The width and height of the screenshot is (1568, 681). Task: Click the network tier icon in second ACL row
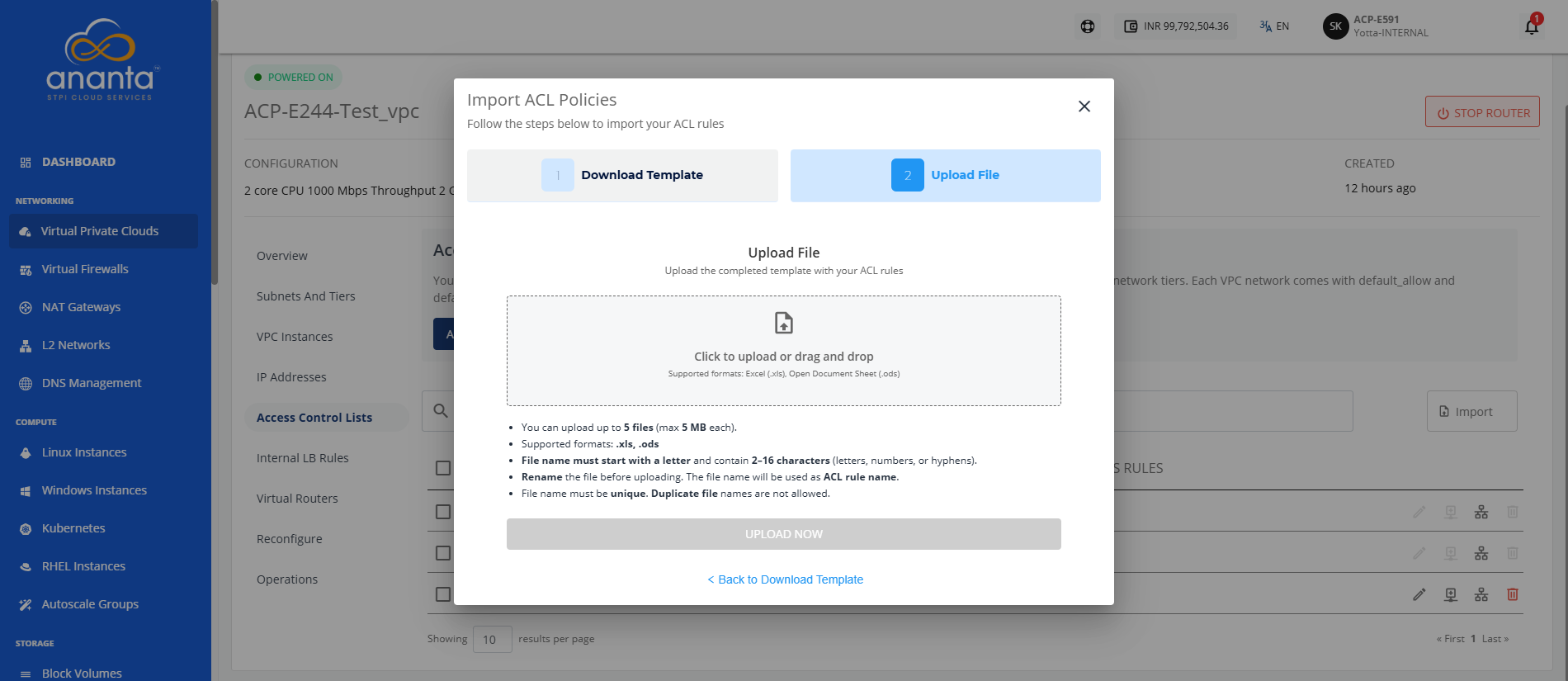click(1481, 553)
